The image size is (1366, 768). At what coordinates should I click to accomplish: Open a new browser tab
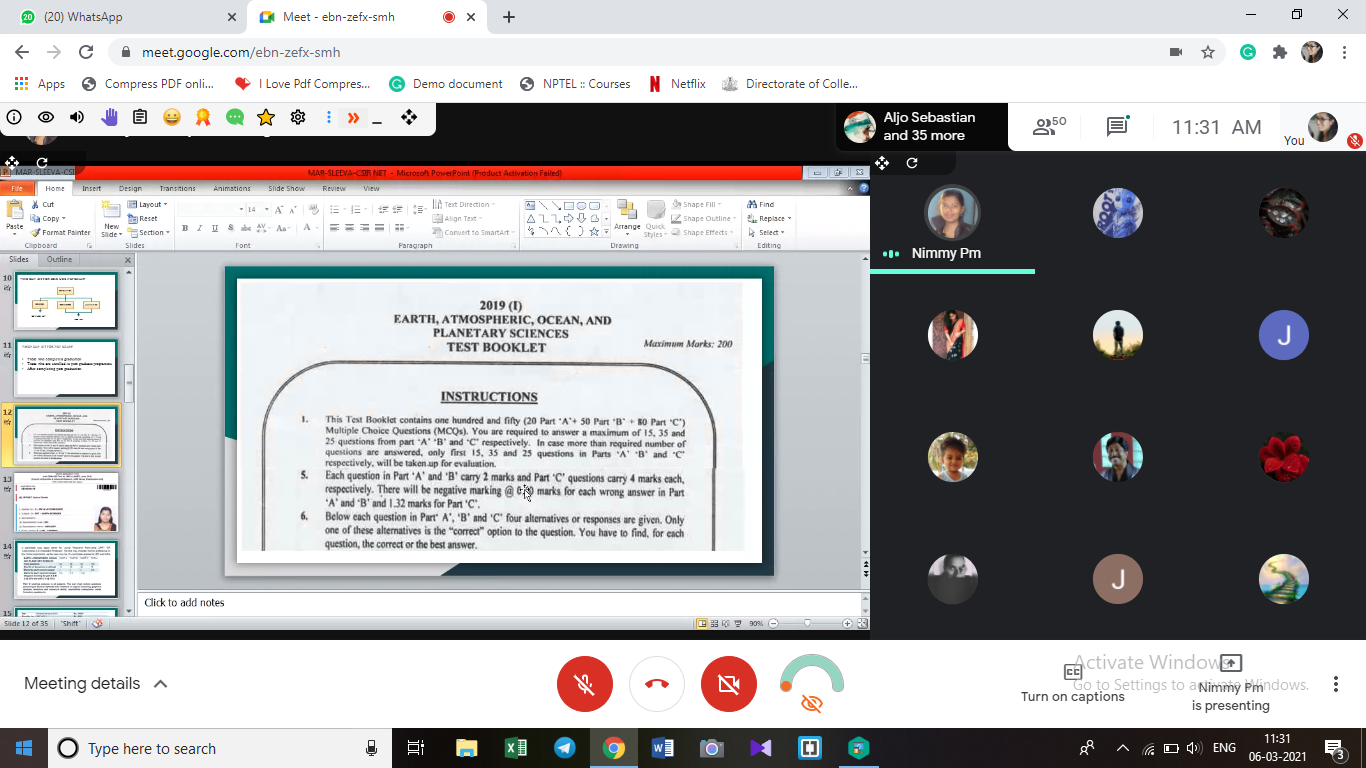coord(509,17)
